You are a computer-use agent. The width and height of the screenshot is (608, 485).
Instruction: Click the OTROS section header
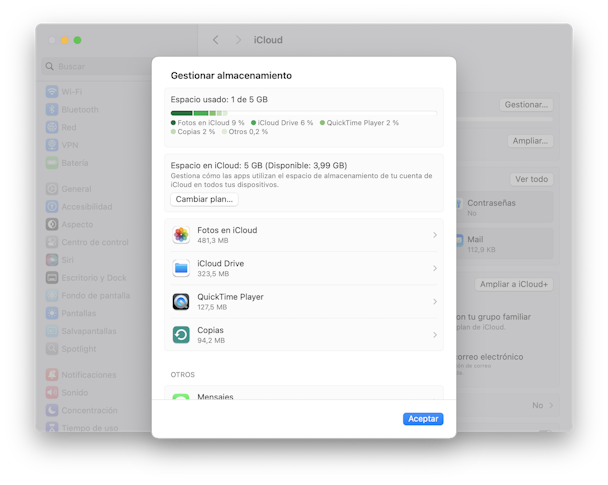pos(183,375)
